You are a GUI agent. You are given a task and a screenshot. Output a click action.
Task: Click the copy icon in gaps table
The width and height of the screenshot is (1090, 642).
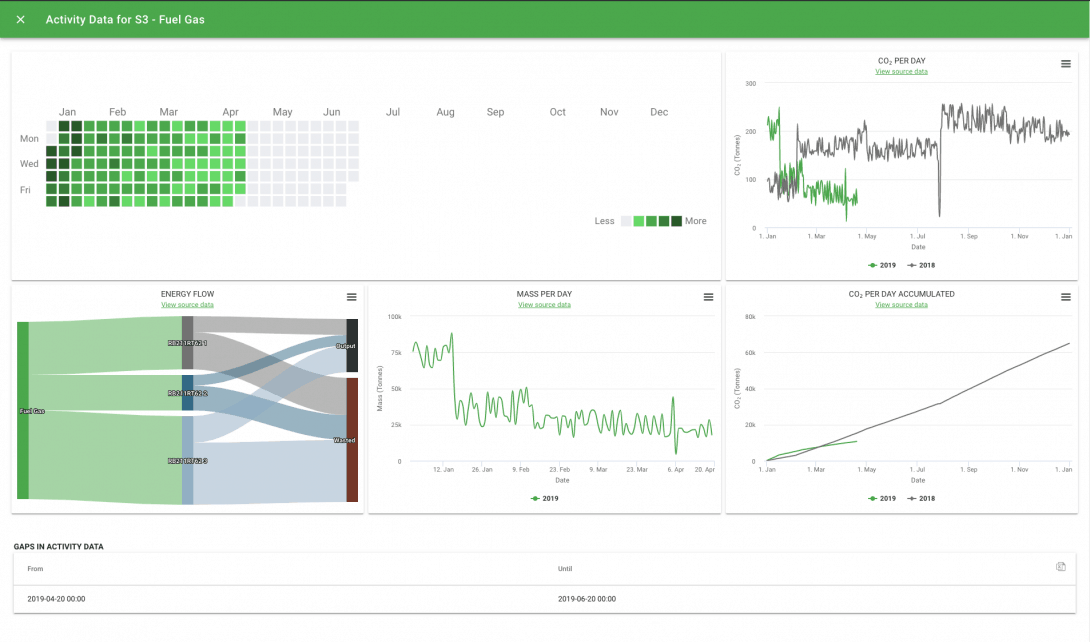tap(1061, 567)
